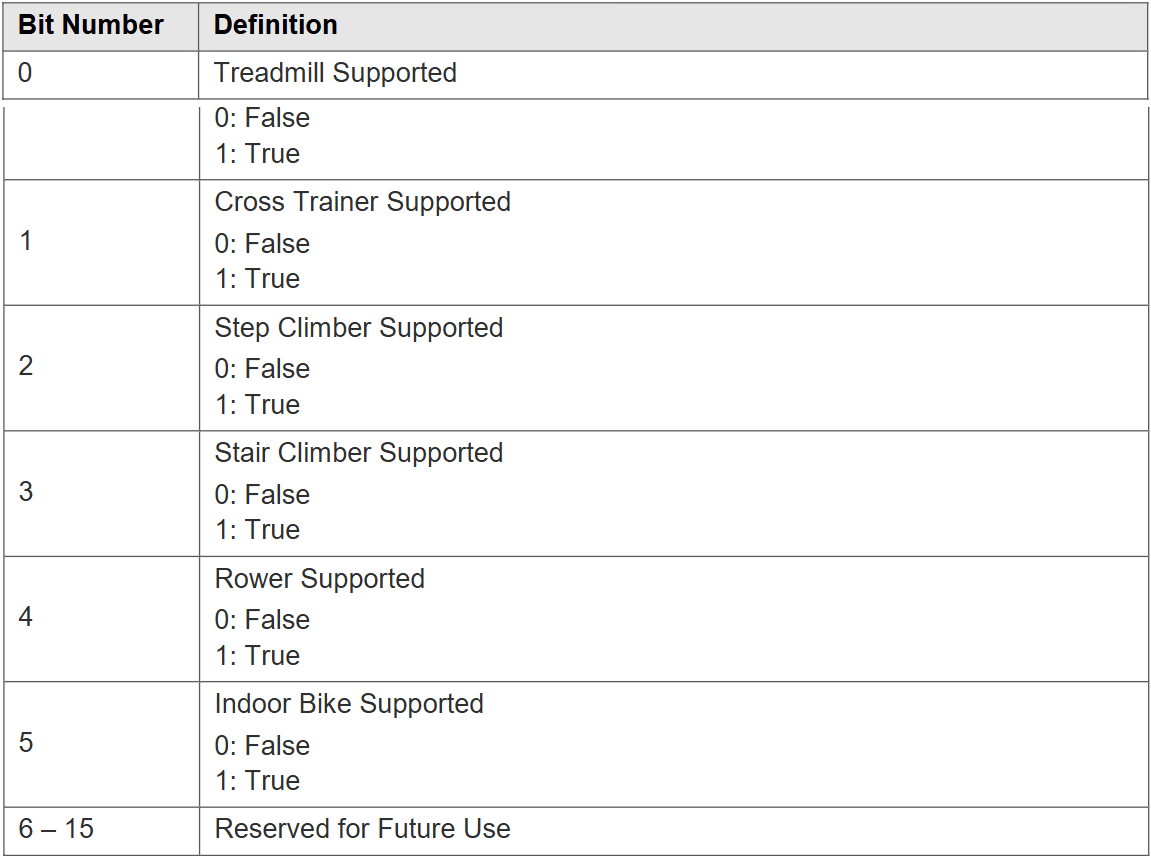The width and height of the screenshot is (1151, 856).
Task: Select bit number 2 cell
Action: point(26,366)
